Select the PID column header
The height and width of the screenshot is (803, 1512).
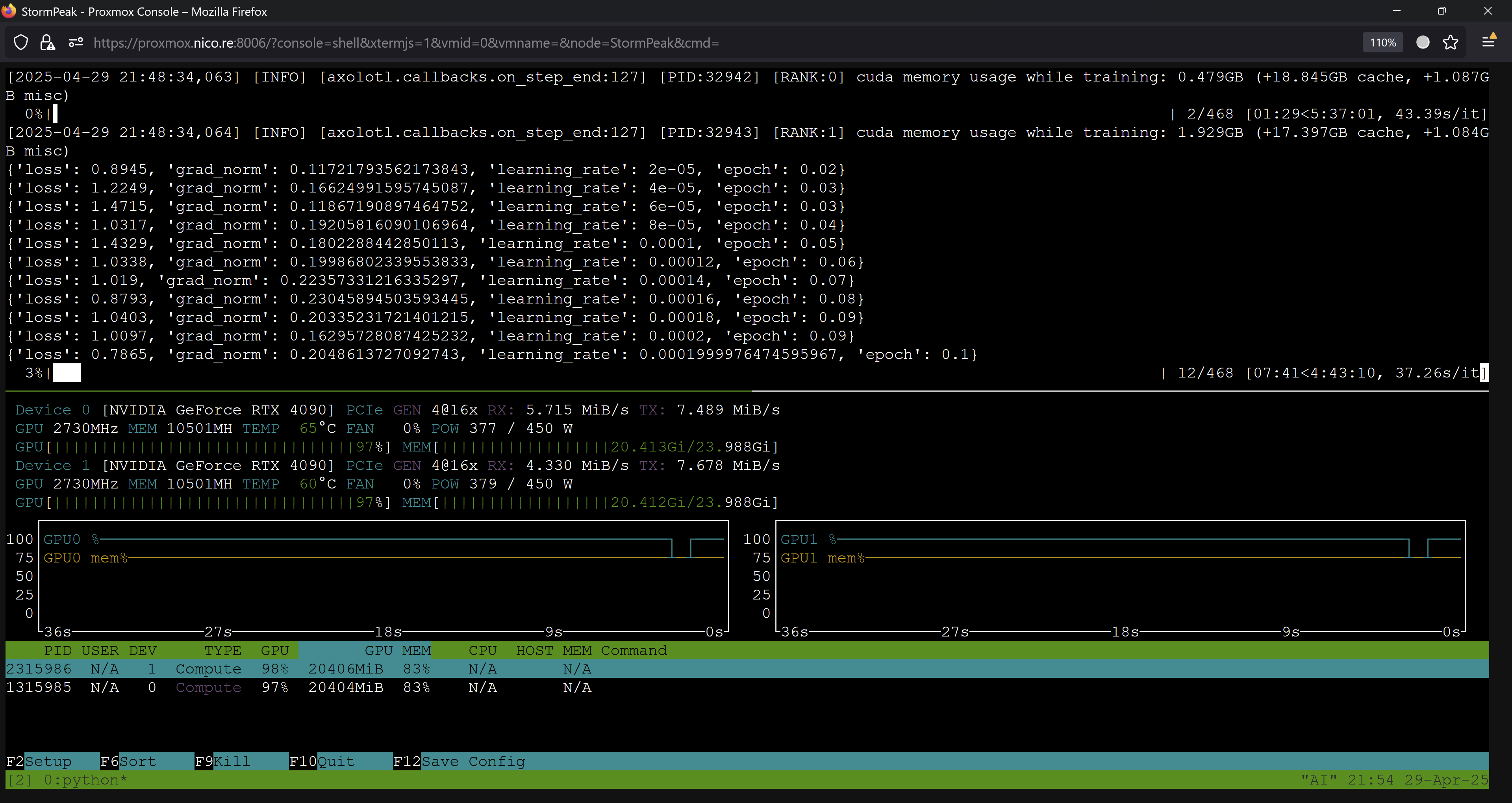tap(57, 650)
